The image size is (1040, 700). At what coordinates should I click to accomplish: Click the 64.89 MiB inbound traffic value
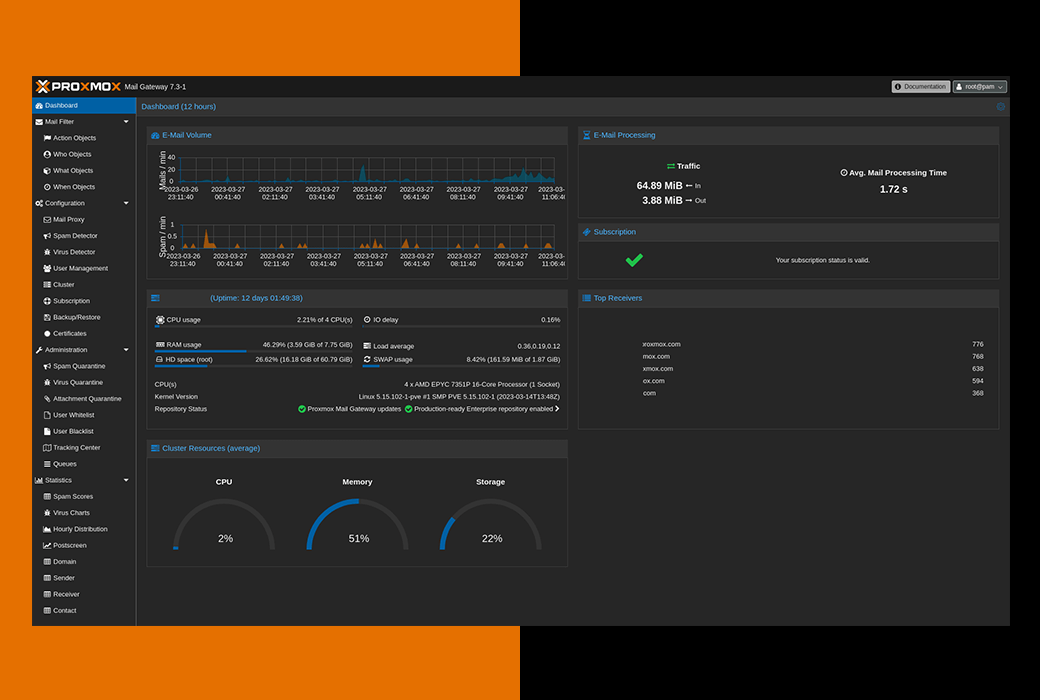(x=659, y=186)
